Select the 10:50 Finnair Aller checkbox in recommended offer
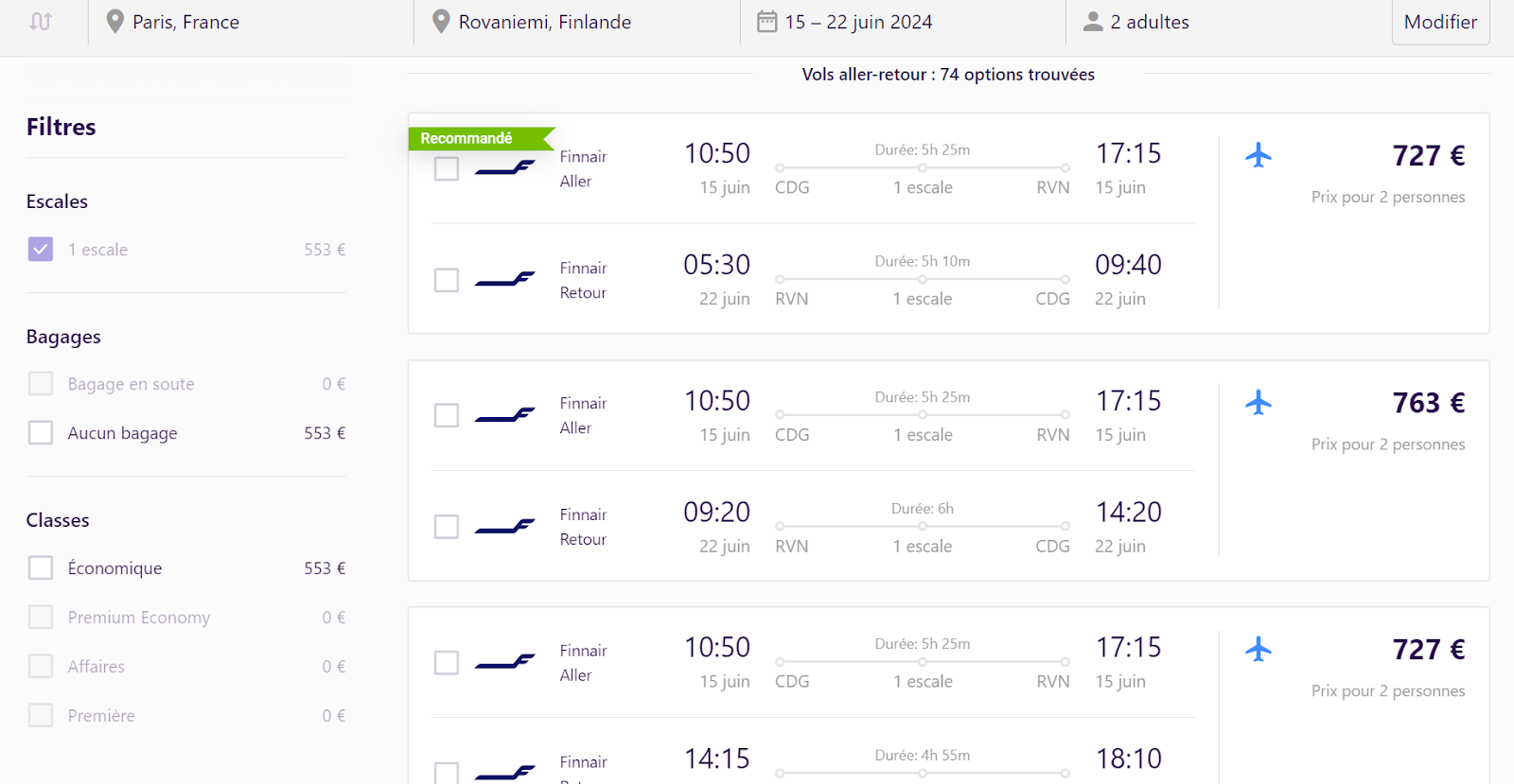Screen dimensions: 1514x784 click(x=447, y=169)
